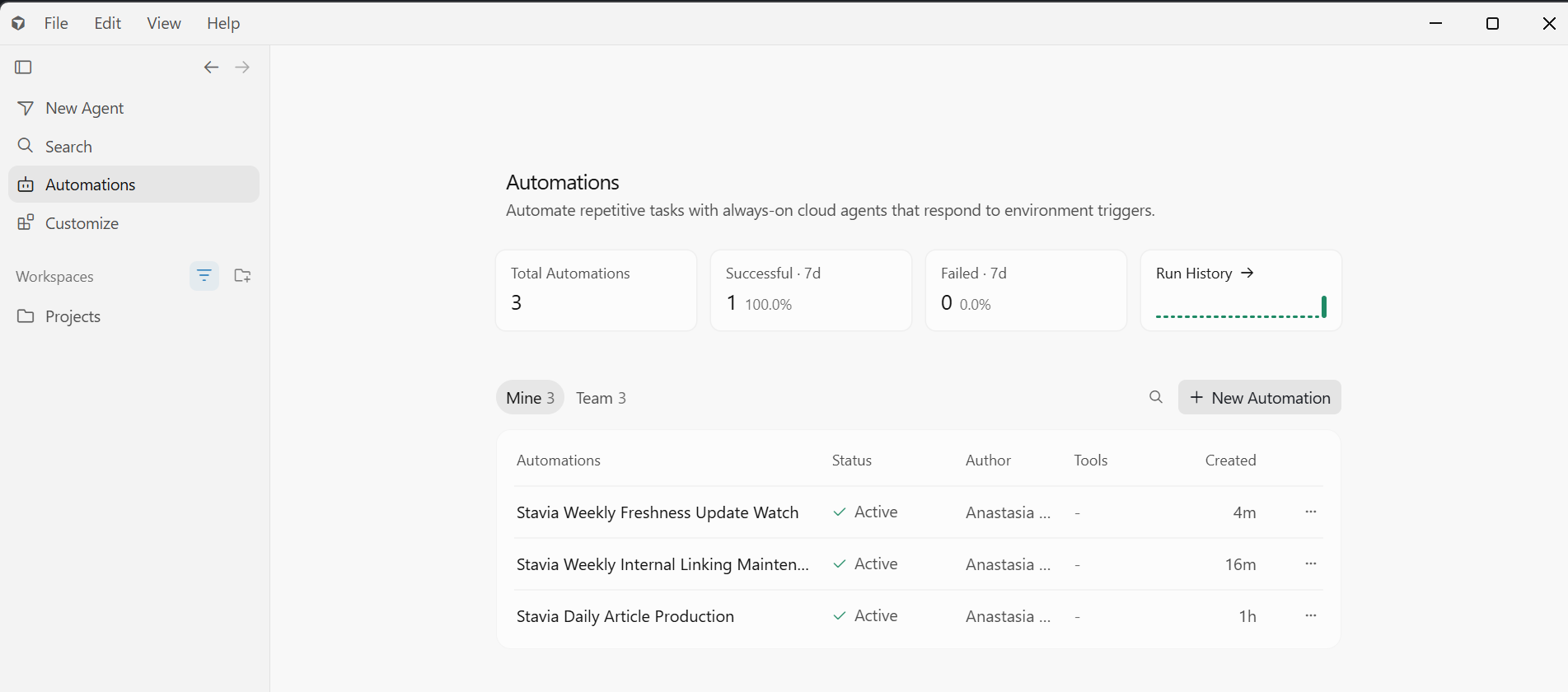Select the Automations sidebar item
The width and height of the screenshot is (1568, 692).
133,185
